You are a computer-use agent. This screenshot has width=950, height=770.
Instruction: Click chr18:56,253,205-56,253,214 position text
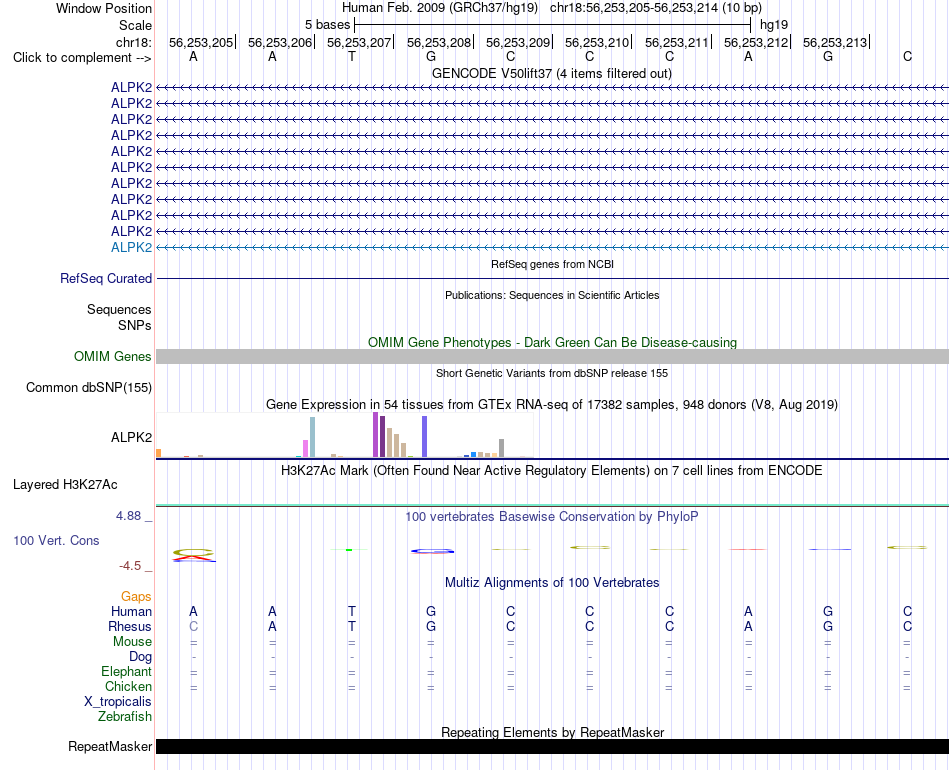656,8
